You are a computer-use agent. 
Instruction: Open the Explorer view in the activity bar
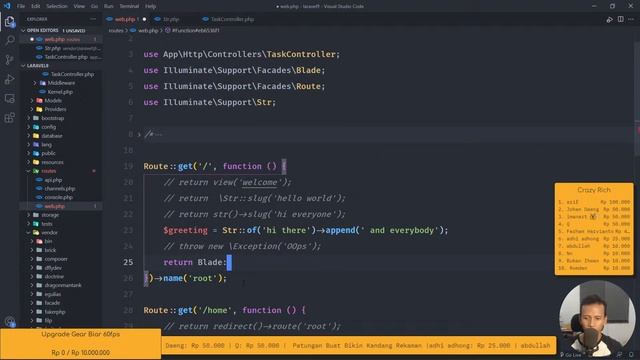pos(9,21)
